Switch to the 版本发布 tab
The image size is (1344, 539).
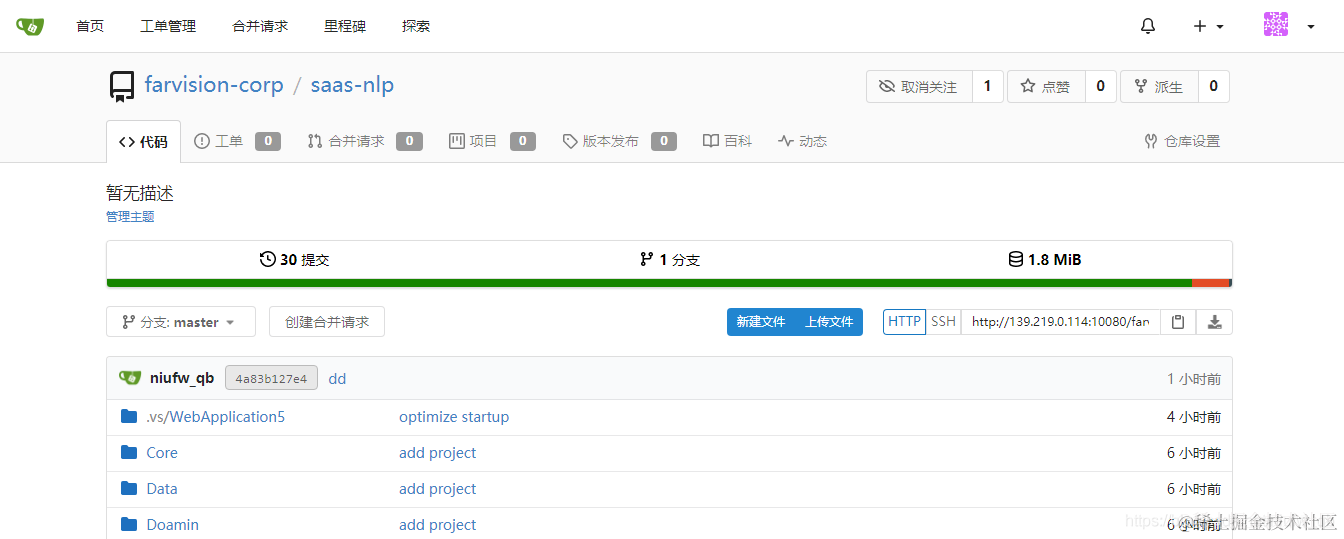point(619,141)
